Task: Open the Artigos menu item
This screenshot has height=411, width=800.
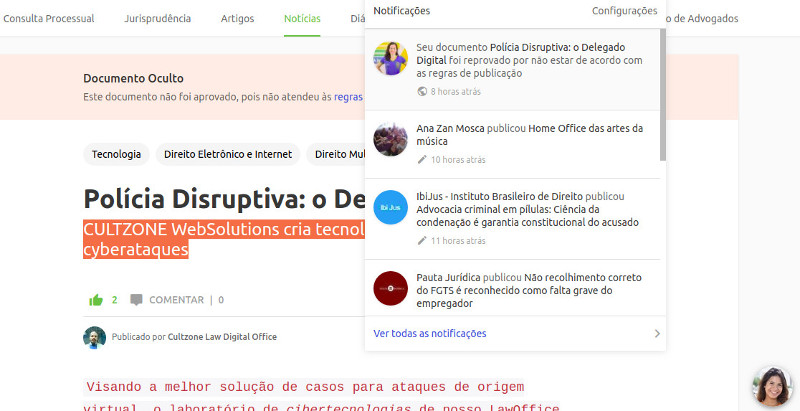Action: click(237, 18)
